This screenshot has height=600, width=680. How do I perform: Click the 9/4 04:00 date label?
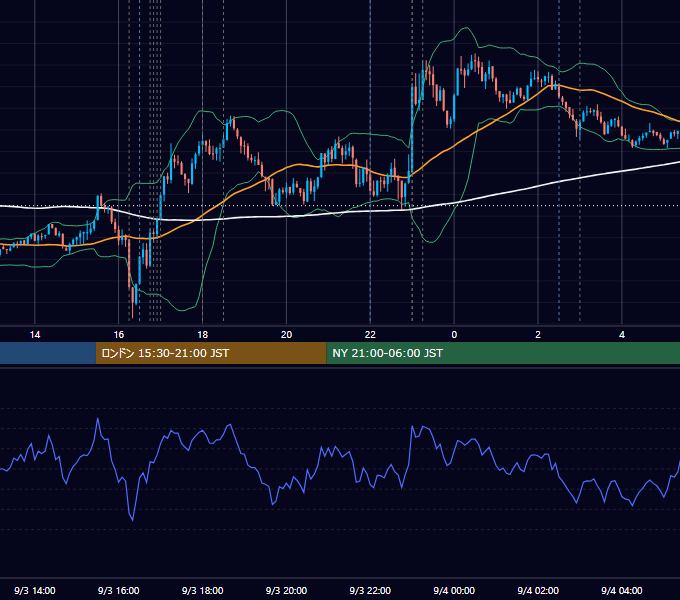[622, 590]
